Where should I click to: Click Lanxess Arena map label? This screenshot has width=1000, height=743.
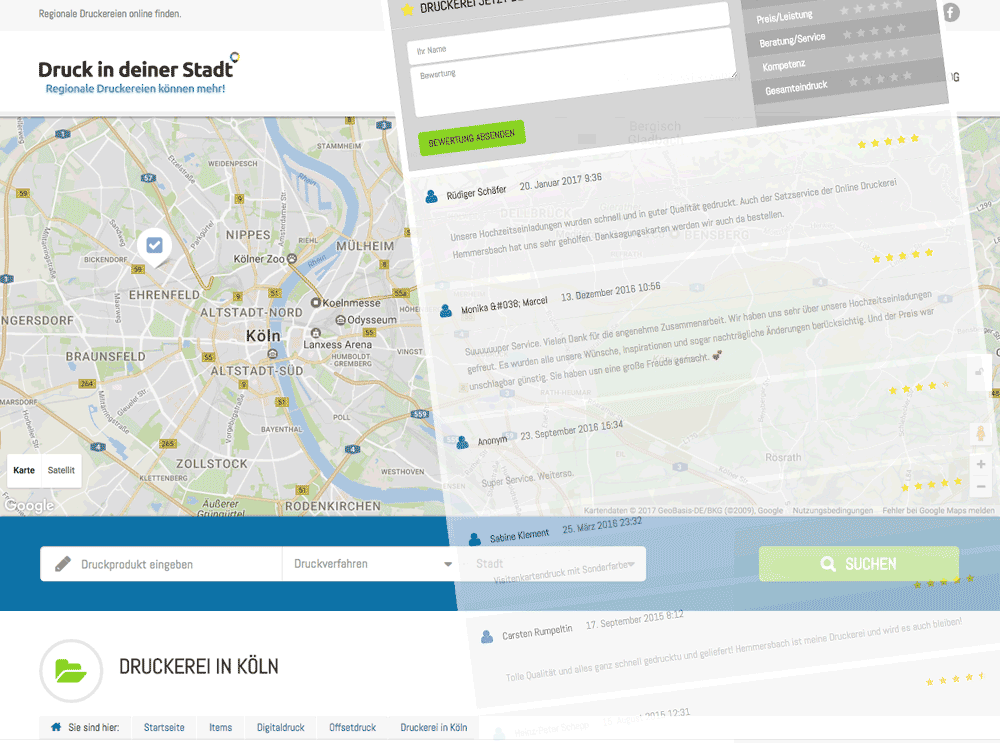337,340
